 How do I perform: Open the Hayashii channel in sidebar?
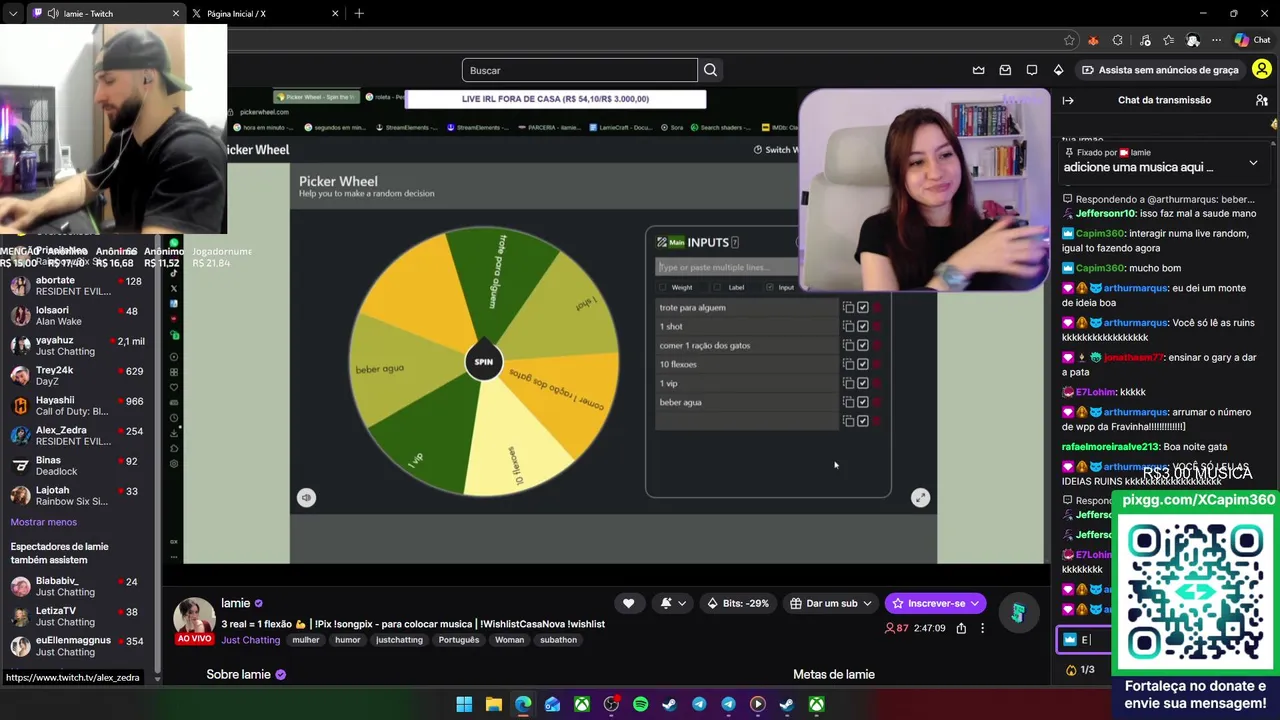point(78,405)
